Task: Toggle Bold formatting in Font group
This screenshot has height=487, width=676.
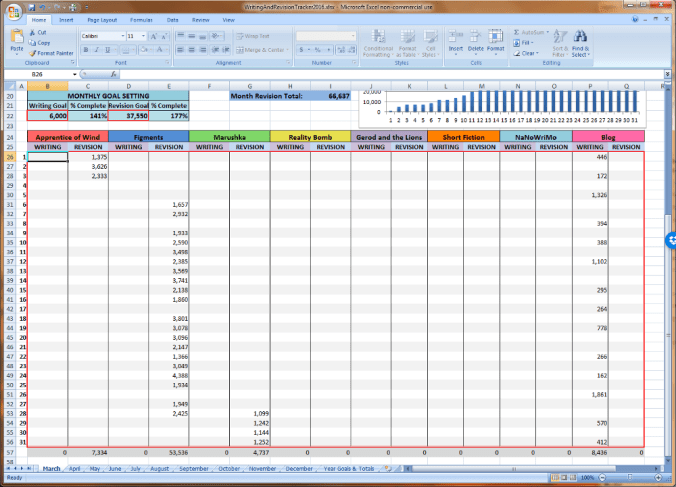Action: coord(86,48)
